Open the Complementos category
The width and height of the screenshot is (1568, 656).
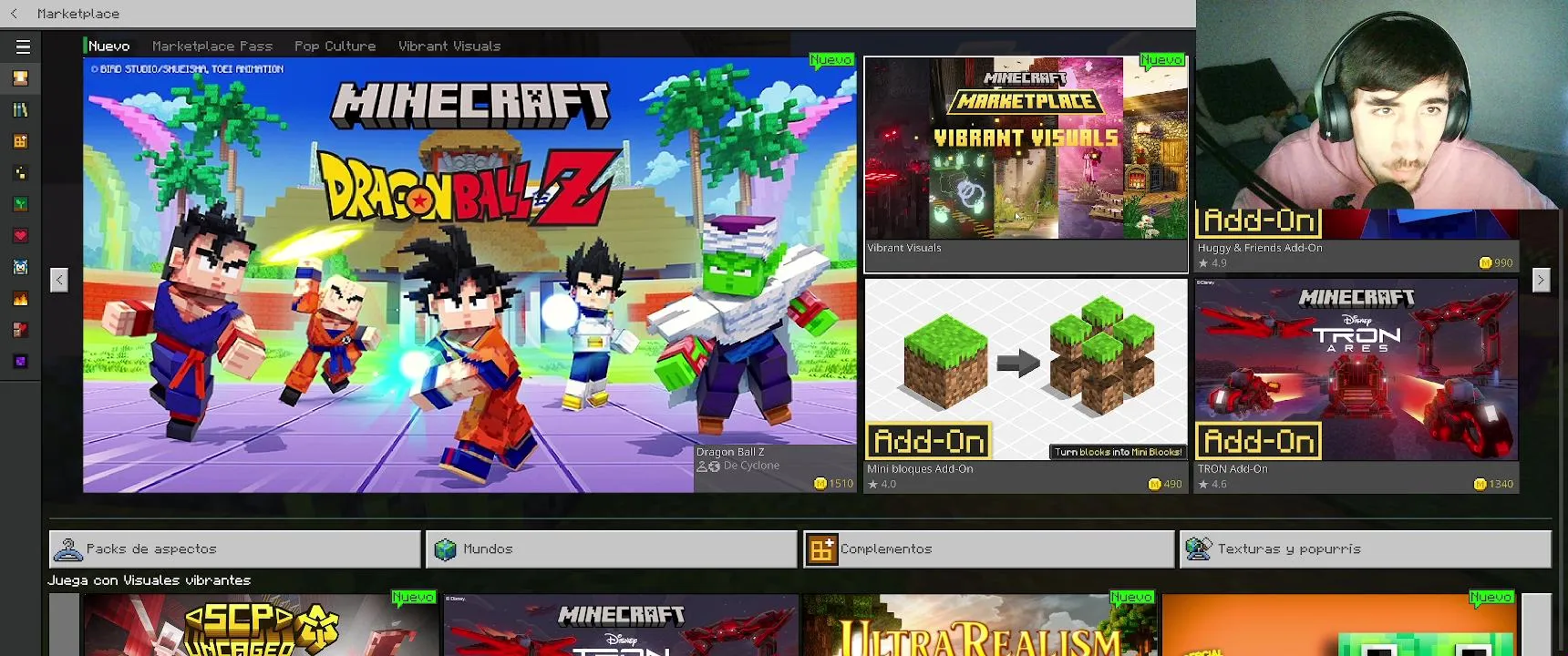[988, 549]
